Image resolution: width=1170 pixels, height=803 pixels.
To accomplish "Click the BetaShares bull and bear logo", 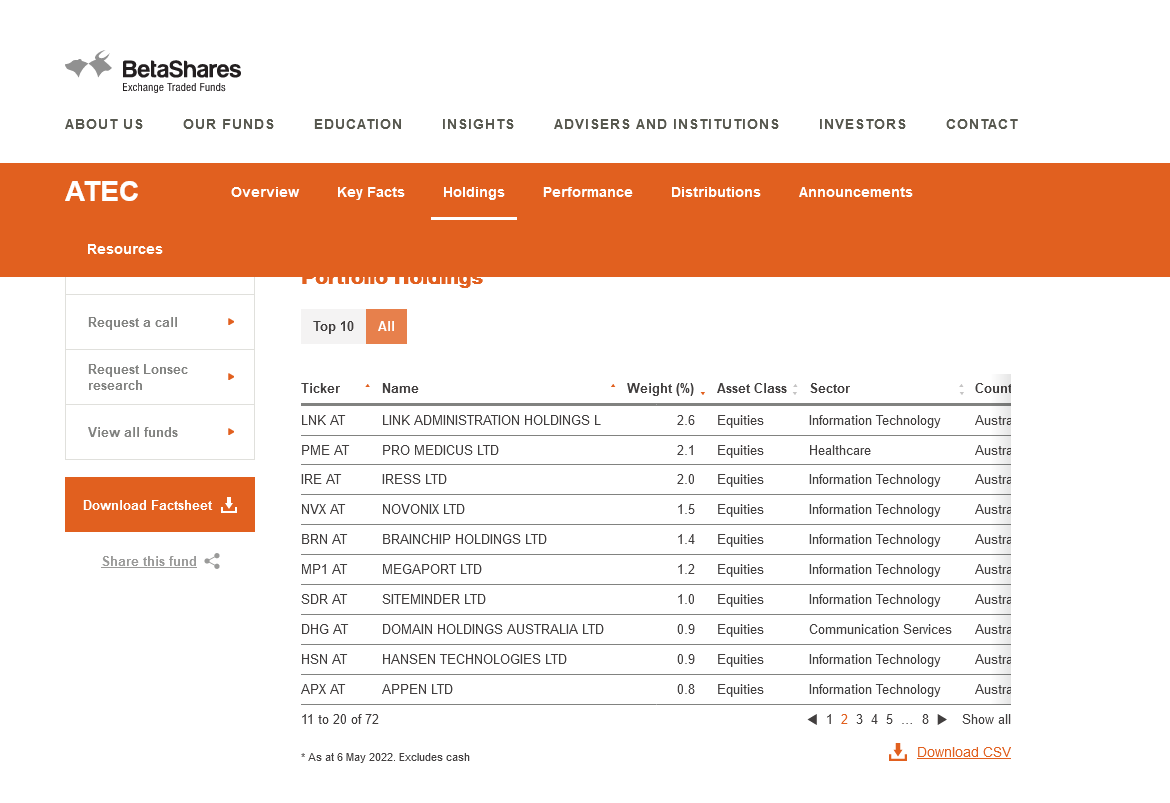I will pos(88,66).
